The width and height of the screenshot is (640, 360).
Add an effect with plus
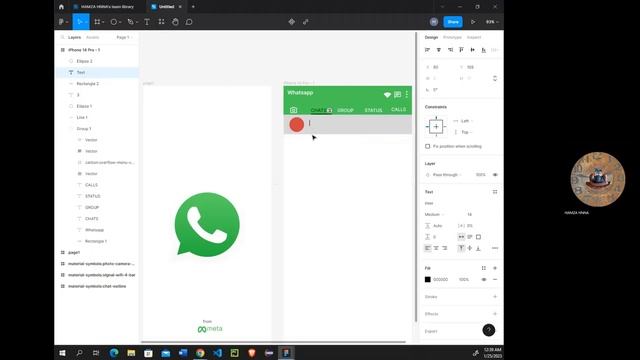[x=495, y=314]
